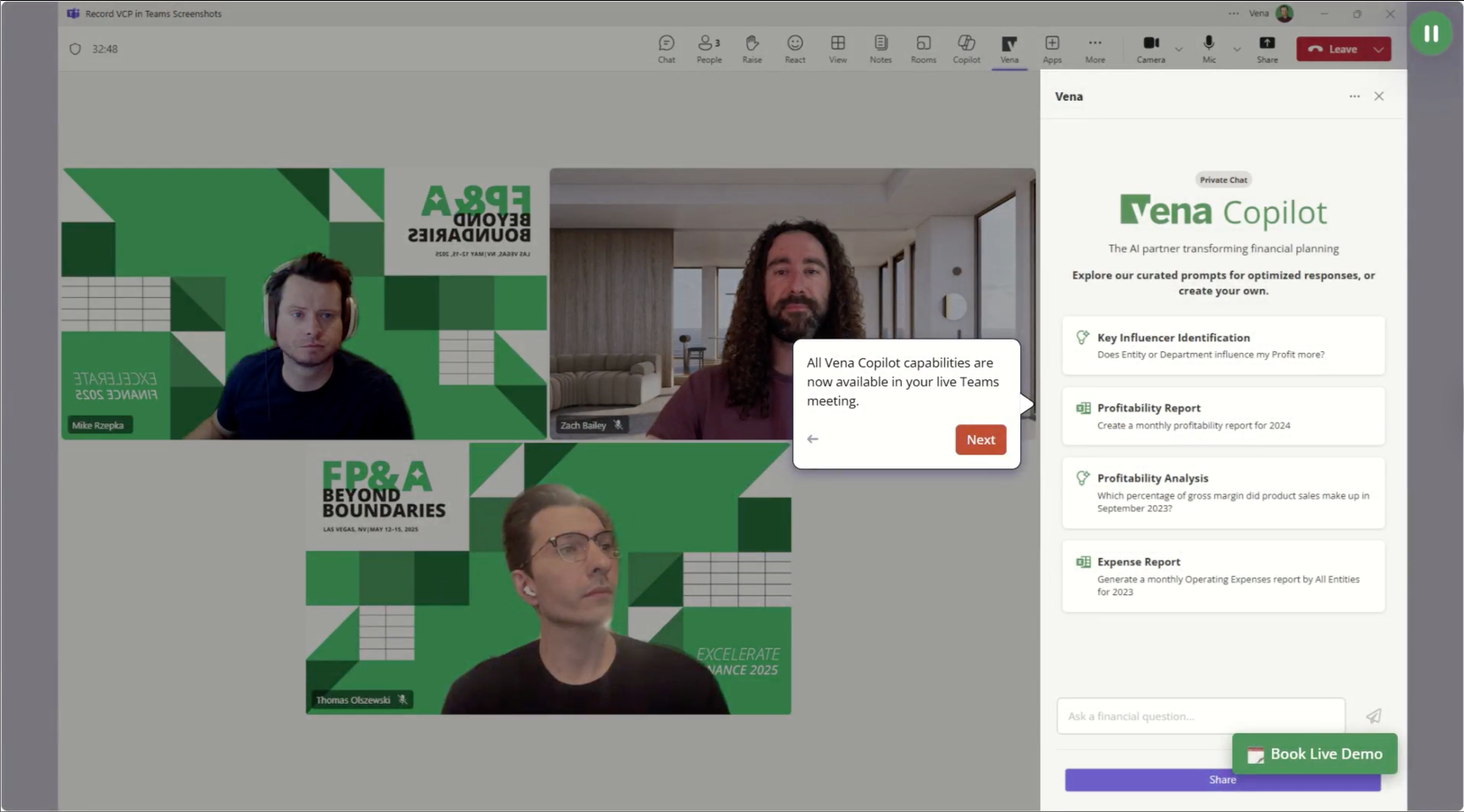Click the Book Live Demo button
This screenshot has height=812, width=1464.
coord(1313,753)
